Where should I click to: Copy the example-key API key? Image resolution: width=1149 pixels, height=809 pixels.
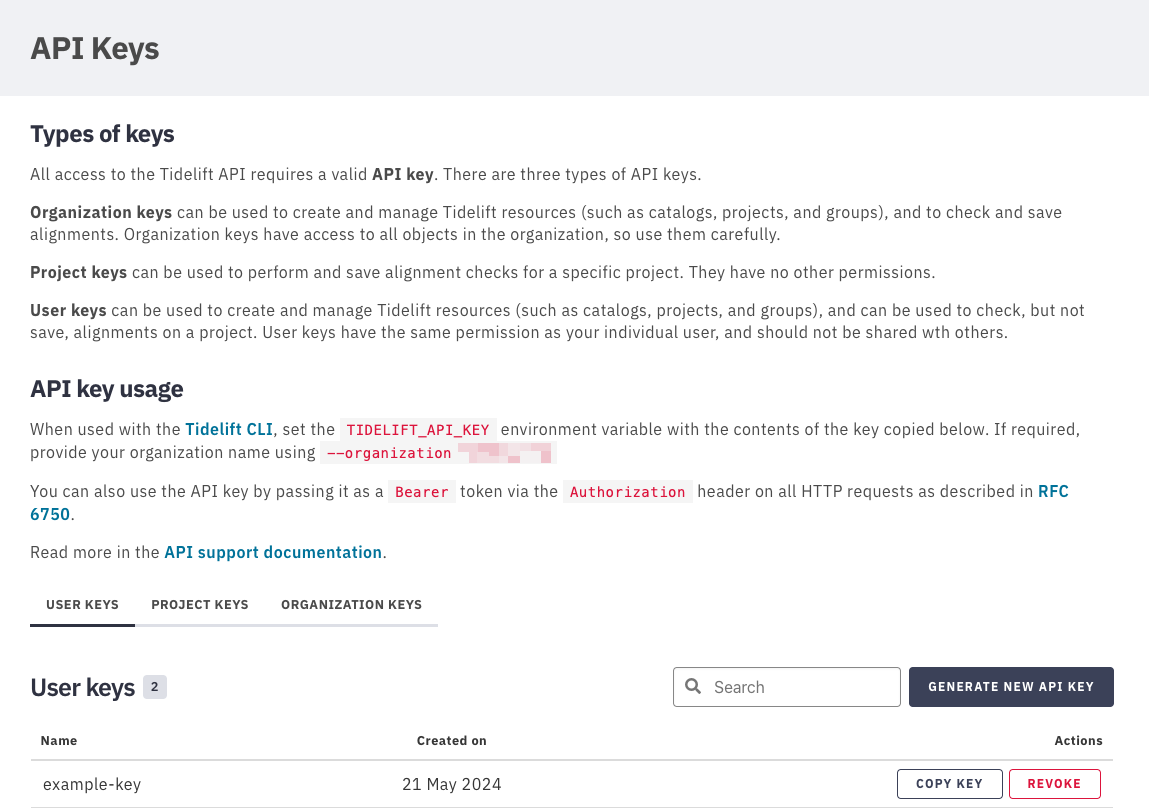(x=950, y=784)
